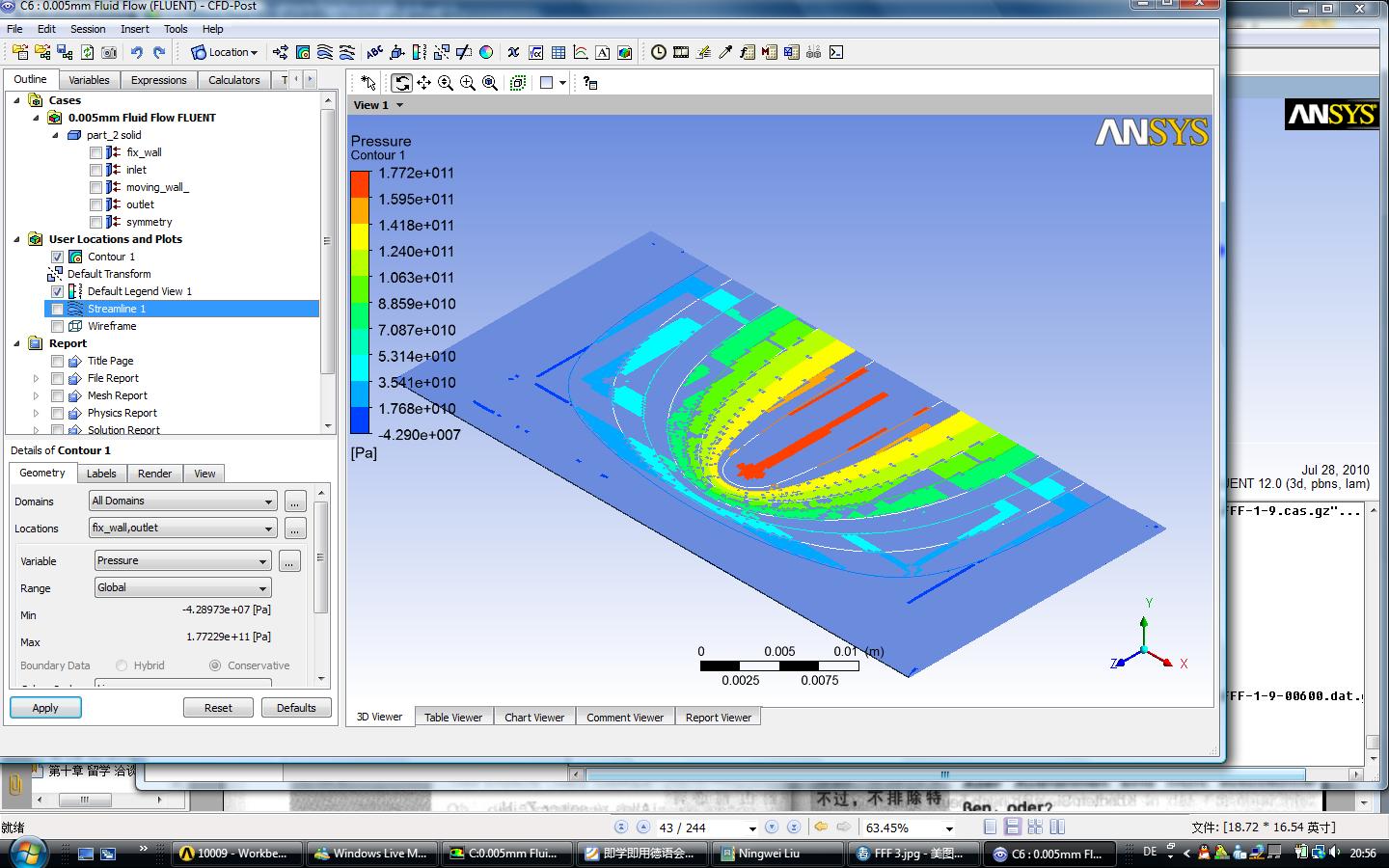Insert Text annotation (ABC icon)
Image resolution: width=1389 pixels, height=868 pixels.
click(374, 52)
